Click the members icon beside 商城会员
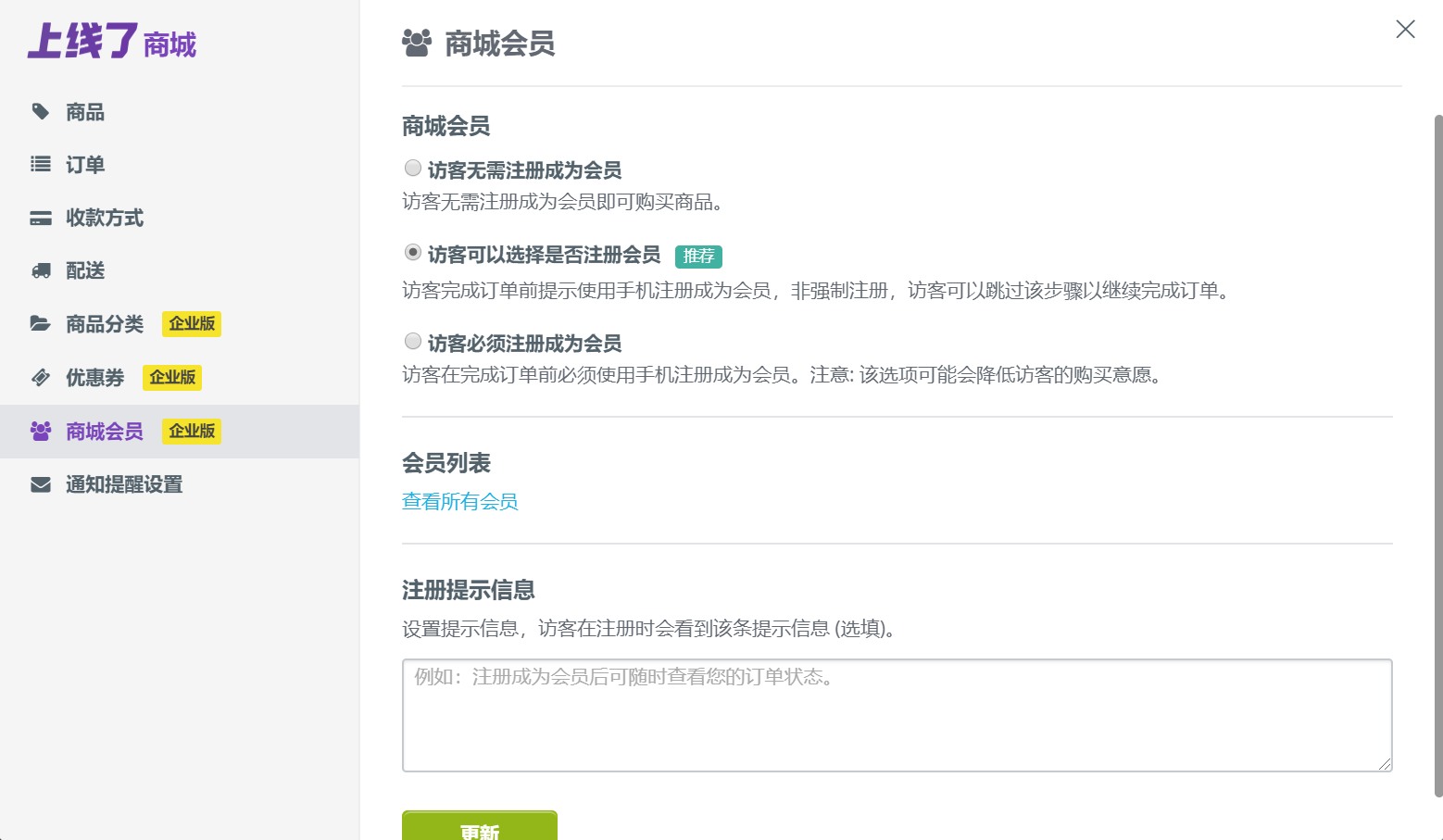This screenshot has width=1443, height=840. 40,431
